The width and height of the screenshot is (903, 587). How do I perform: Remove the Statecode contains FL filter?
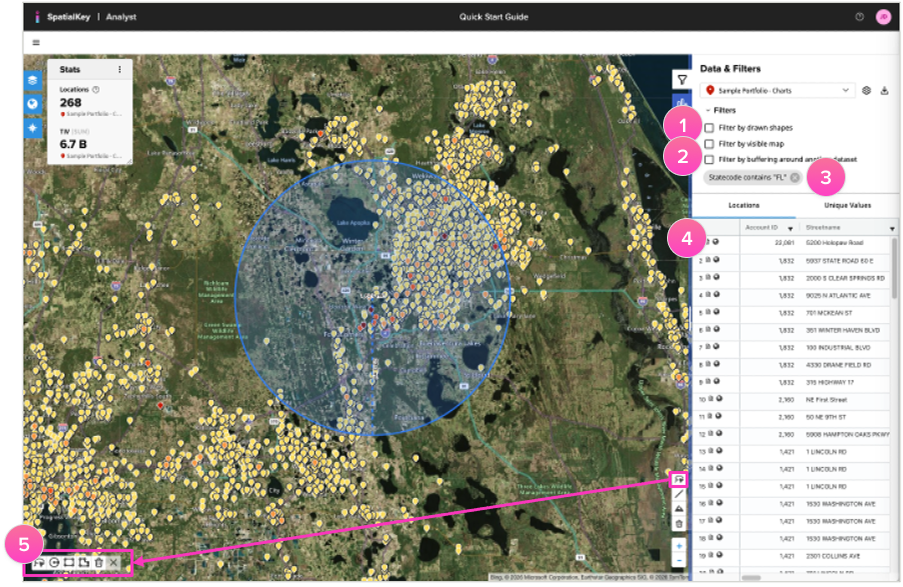[x=794, y=178]
